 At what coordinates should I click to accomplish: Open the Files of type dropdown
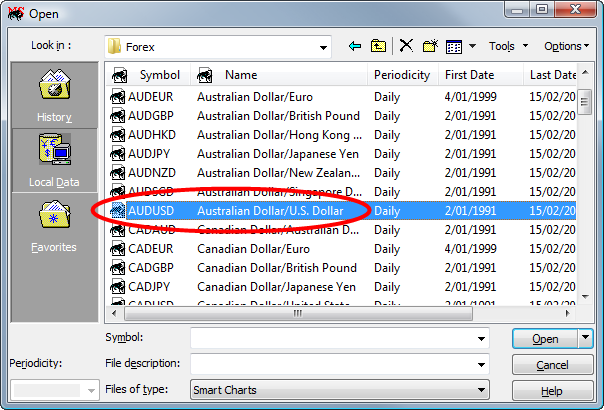coord(481,390)
